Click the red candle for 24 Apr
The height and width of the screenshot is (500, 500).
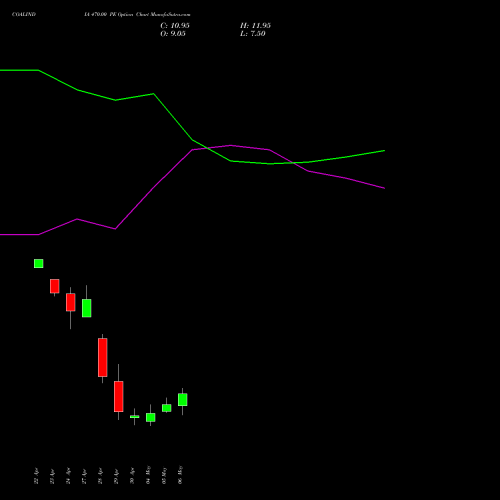coord(71,302)
